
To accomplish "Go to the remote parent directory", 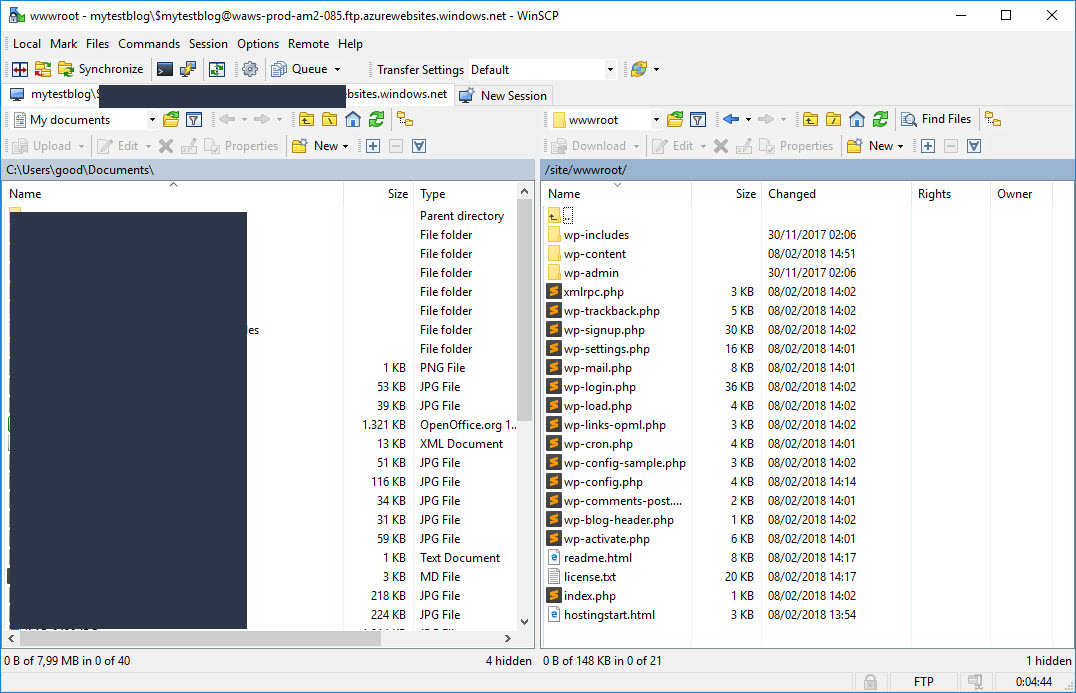I will pyautogui.click(x=808, y=119).
